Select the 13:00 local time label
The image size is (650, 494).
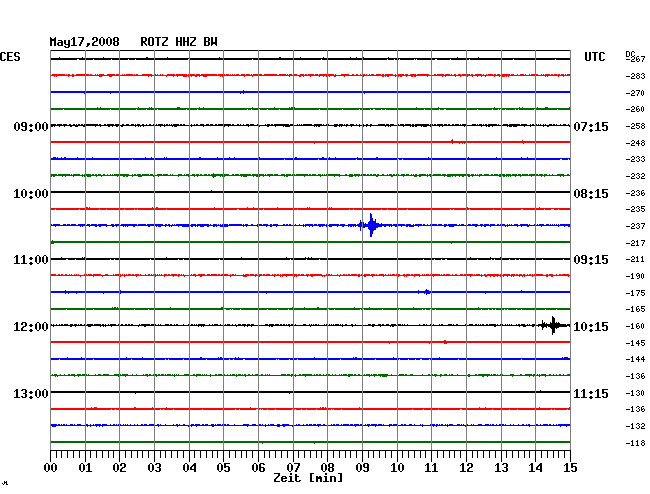[x=31, y=393]
